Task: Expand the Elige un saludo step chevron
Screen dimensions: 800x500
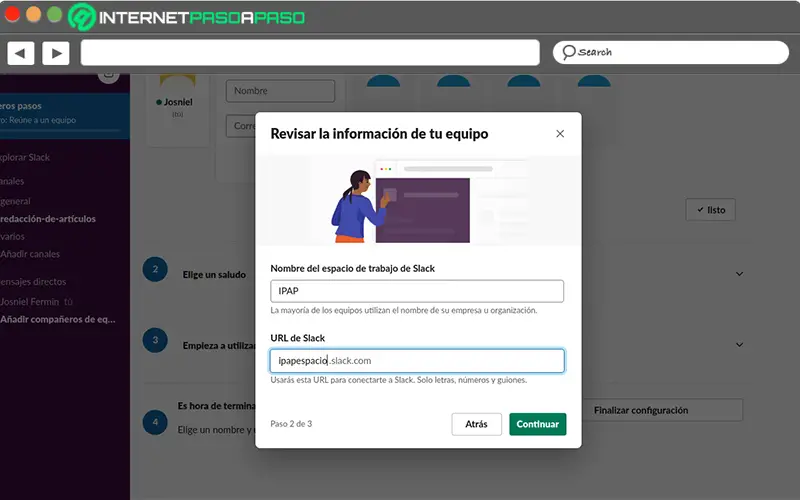Action: (x=739, y=274)
